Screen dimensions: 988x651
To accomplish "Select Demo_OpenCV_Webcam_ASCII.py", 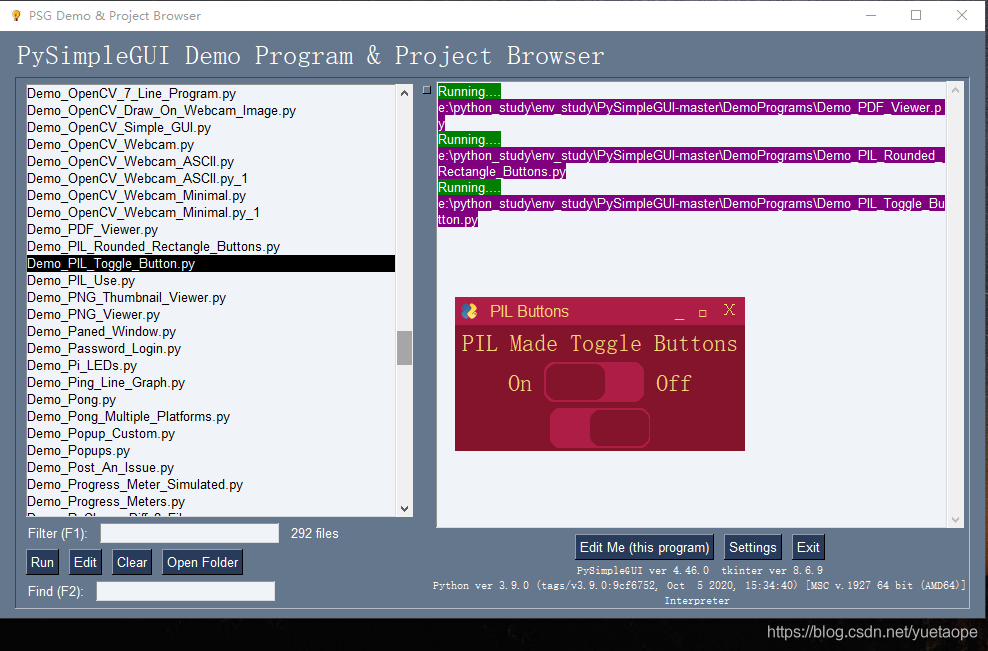I will [x=210, y=161].
